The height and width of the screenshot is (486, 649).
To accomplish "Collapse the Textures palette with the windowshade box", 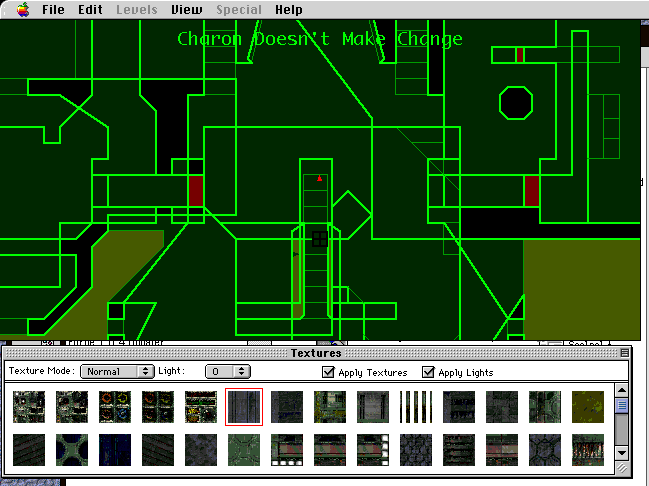I will 624,352.
